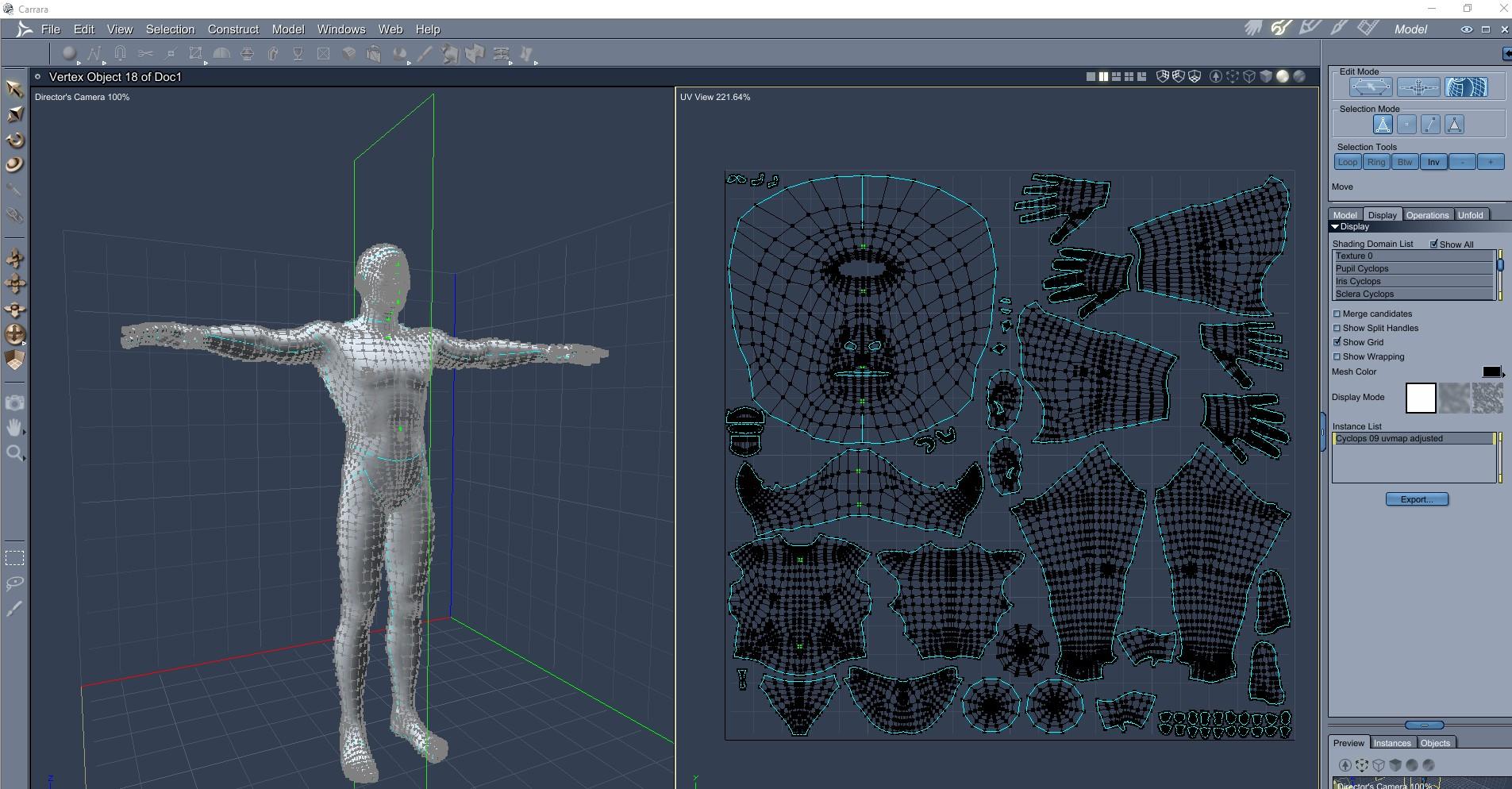Choose the magnifying glass Zoom tool
Viewport: 1512px width, 789px height.
tap(14, 453)
